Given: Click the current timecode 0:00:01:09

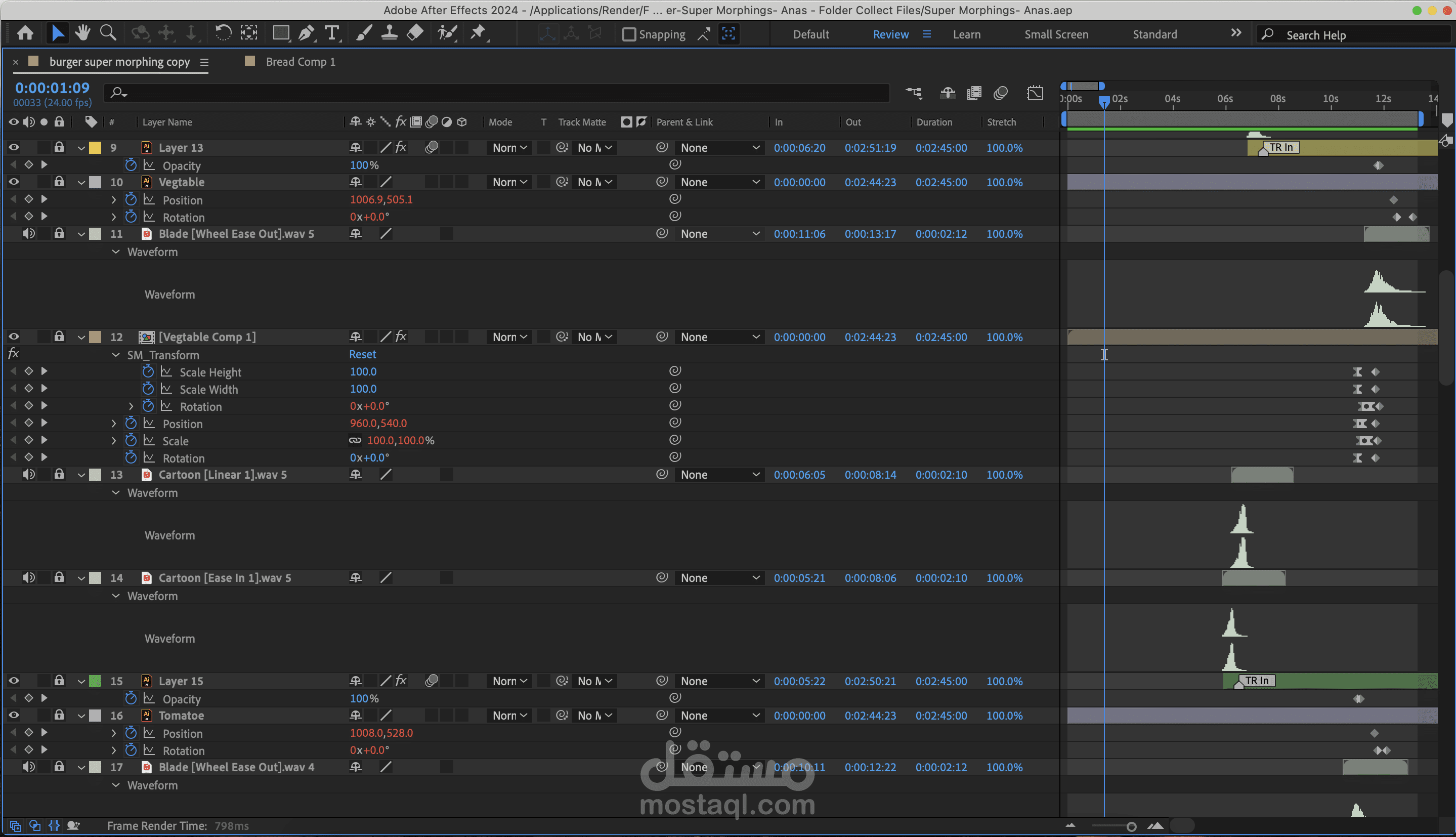Looking at the screenshot, I should pyautogui.click(x=52, y=88).
